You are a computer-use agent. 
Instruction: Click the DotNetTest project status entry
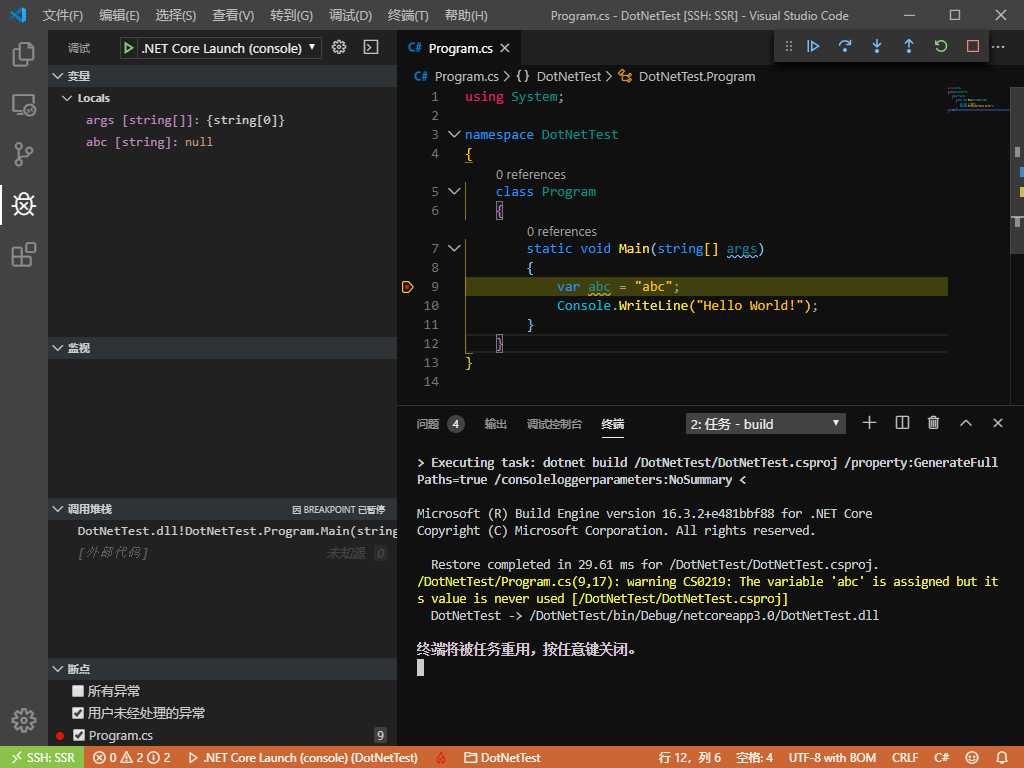coord(503,758)
